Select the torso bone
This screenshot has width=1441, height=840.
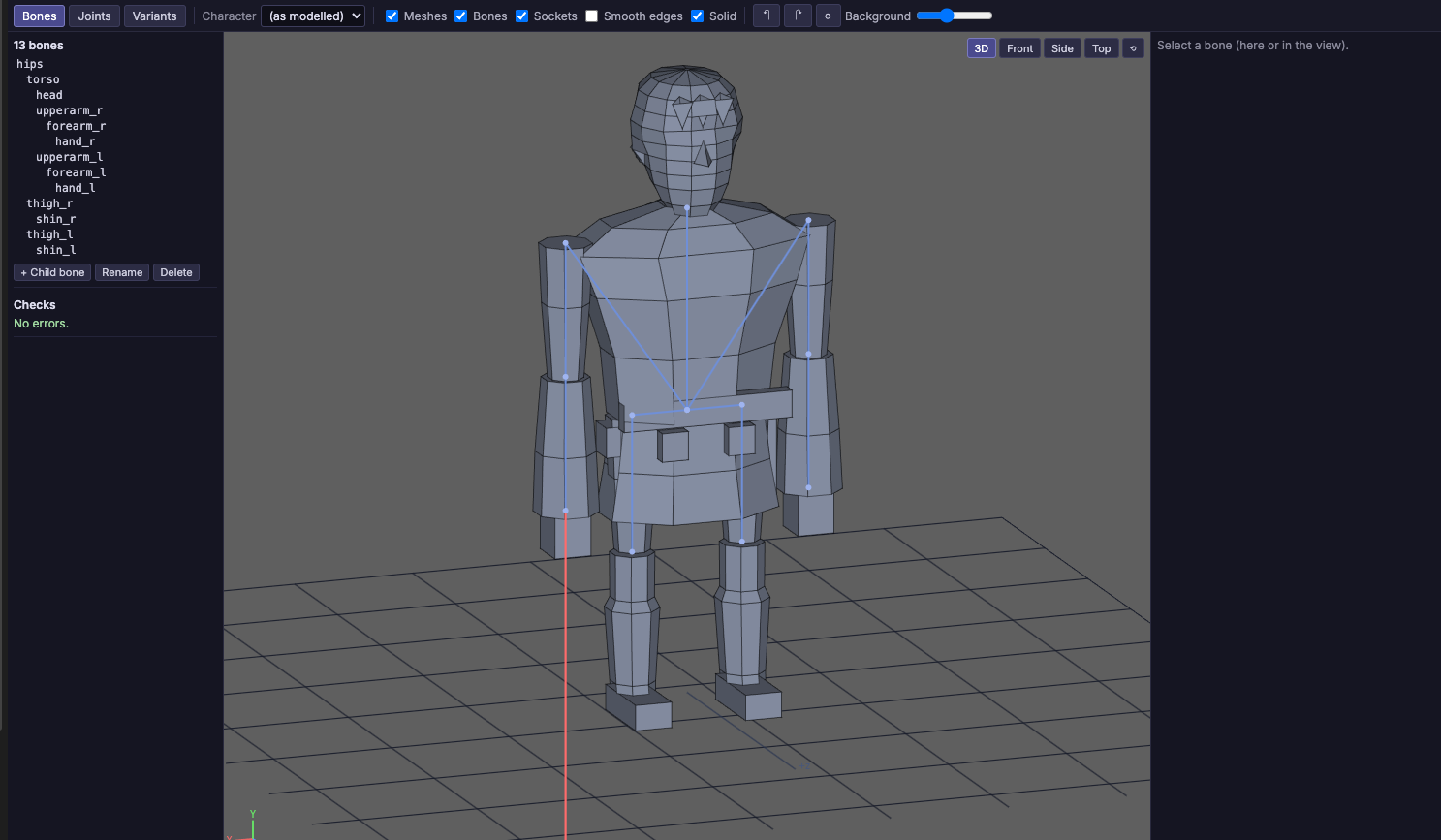[43, 79]
